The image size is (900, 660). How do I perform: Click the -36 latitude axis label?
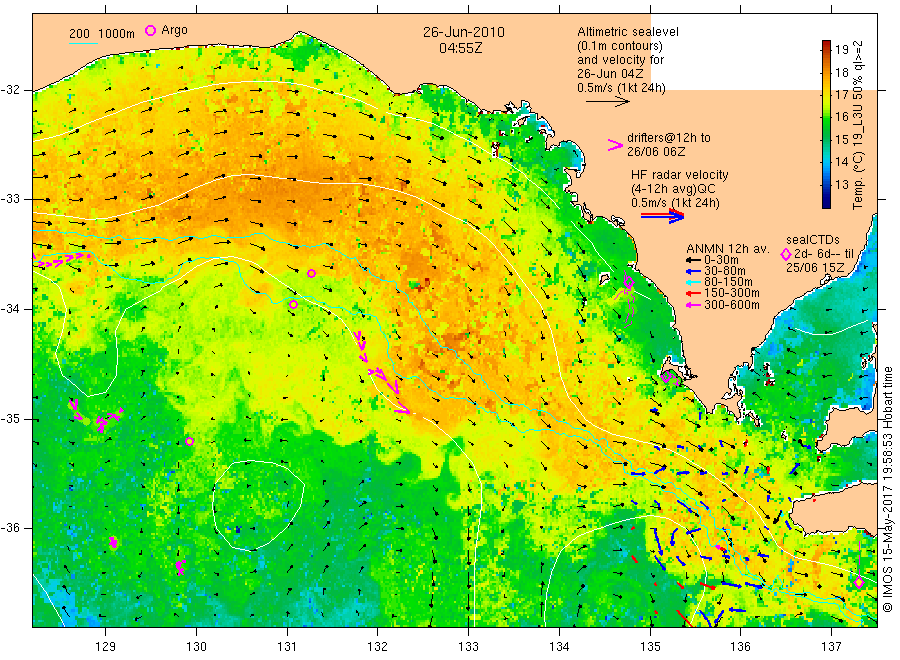11,528
